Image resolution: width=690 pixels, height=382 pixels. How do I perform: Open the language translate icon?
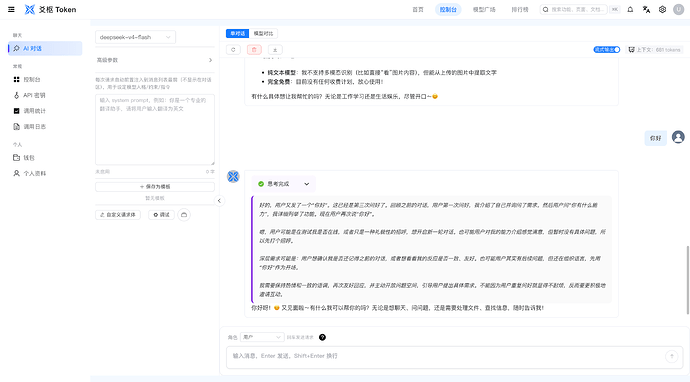(x=646, y=9)
